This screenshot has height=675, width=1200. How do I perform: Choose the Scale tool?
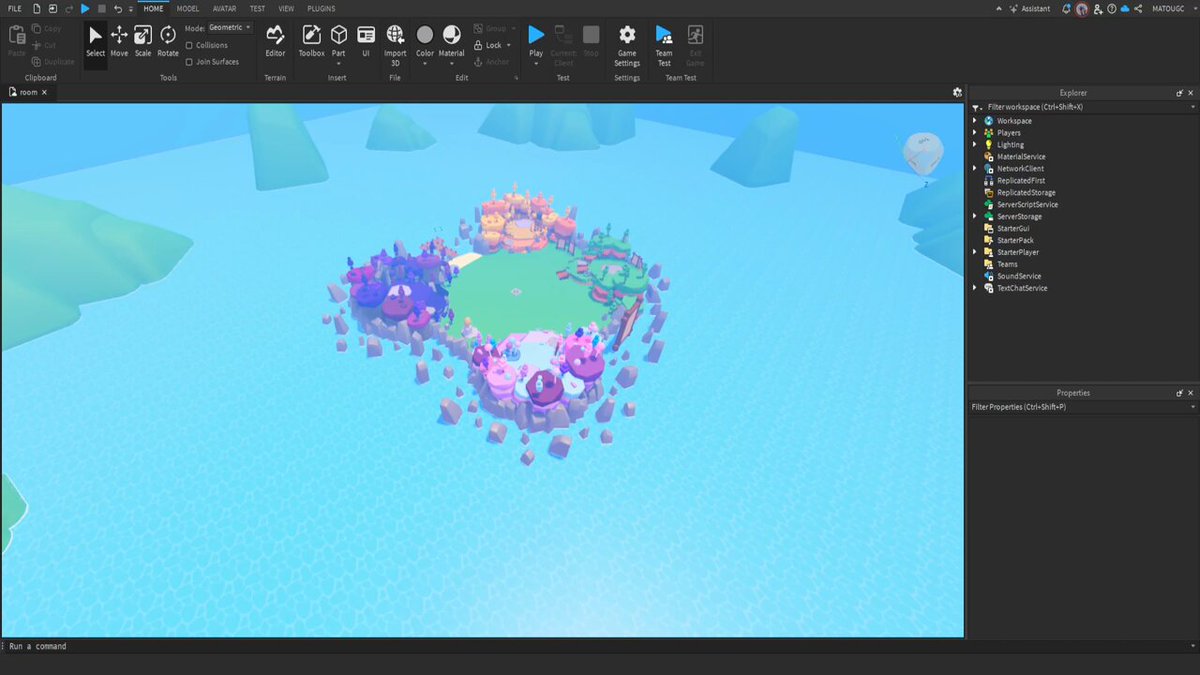pos(143,41)
